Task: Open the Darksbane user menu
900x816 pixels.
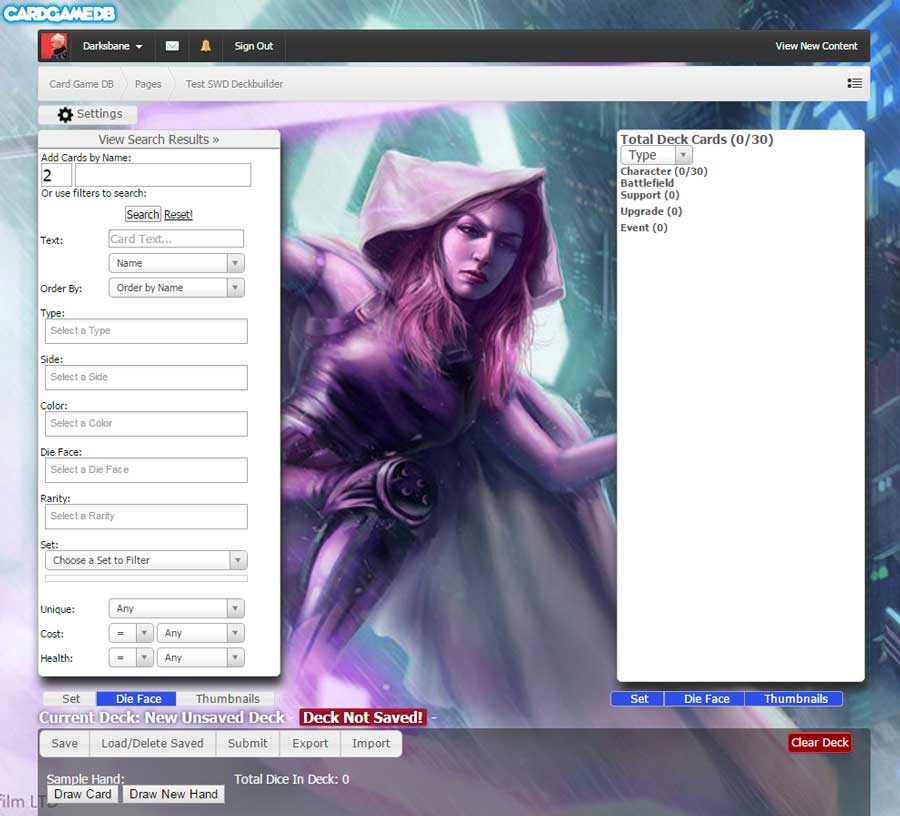Action: [x=112, y=46]
